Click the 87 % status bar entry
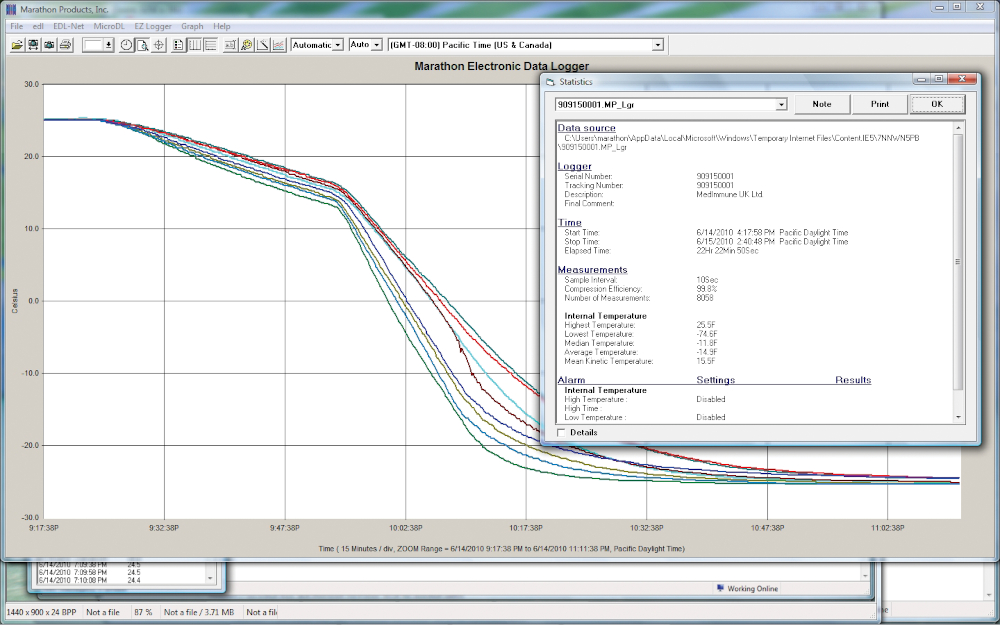This screenshot has width=1000, height=625. pyautogui.click(x=143, y=612)
